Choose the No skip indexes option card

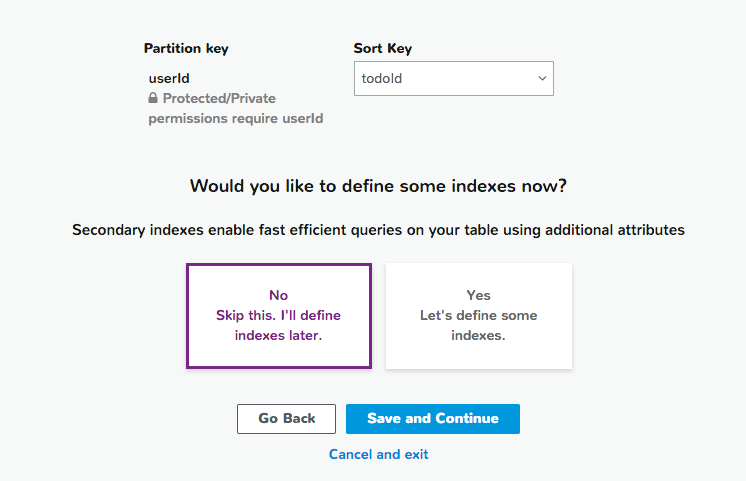pyautogui.click(x=279, y=316)
